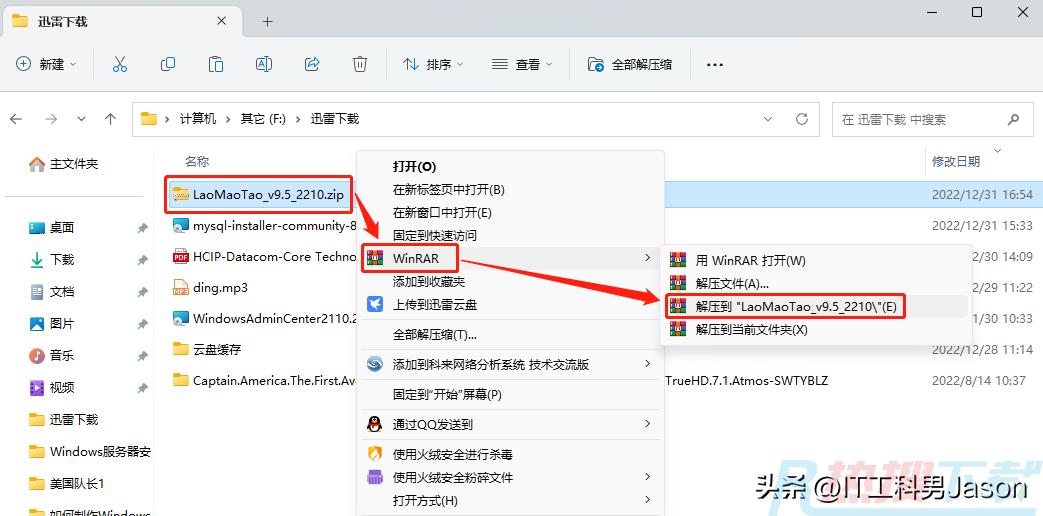Click 计算机 in breadcrumb path
The width and height of the screenshot is (1043, 516).
[x=198, y=119]
